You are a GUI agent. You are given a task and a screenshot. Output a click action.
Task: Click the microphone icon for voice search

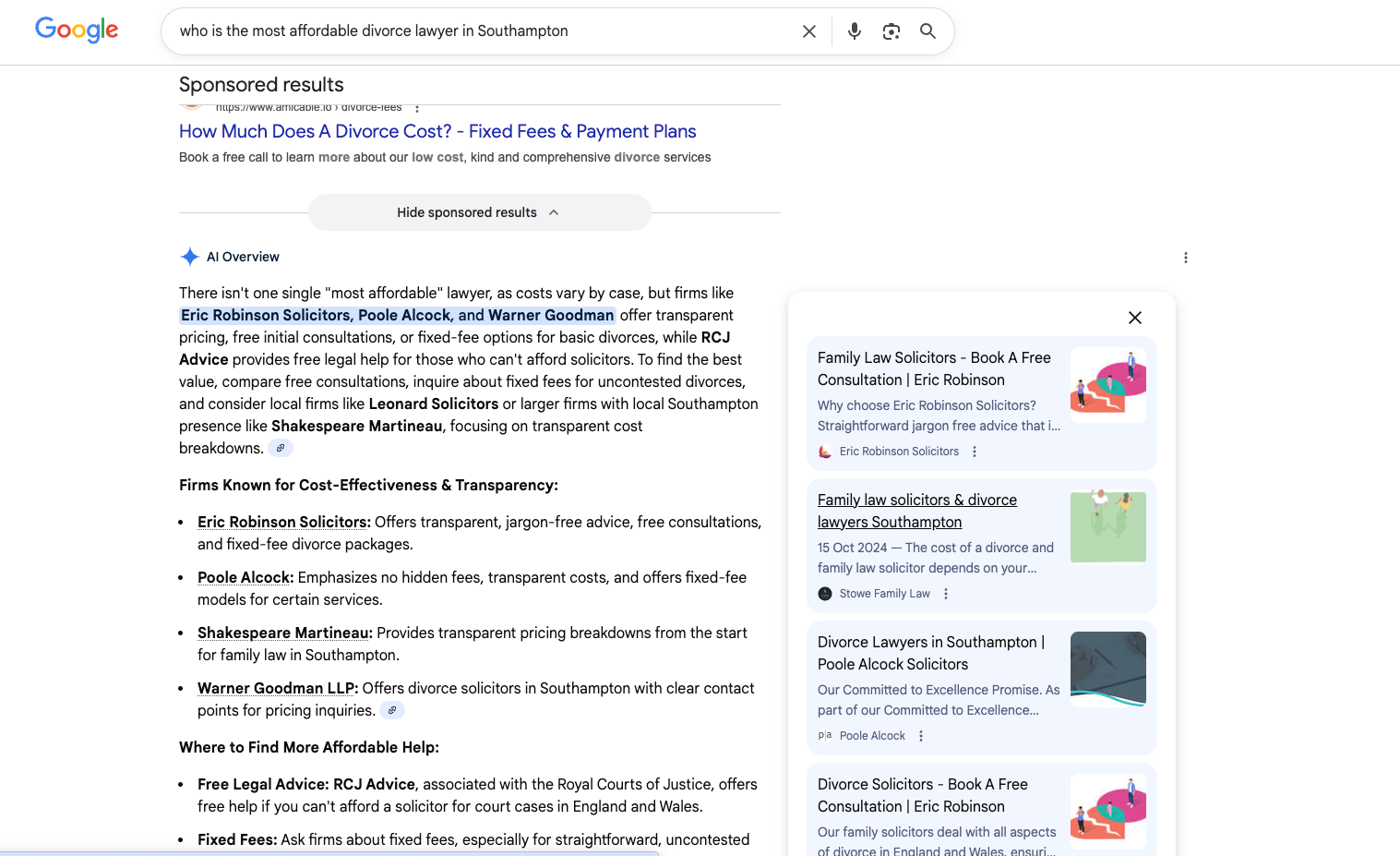pyautogui.click(x=854, y=30)
